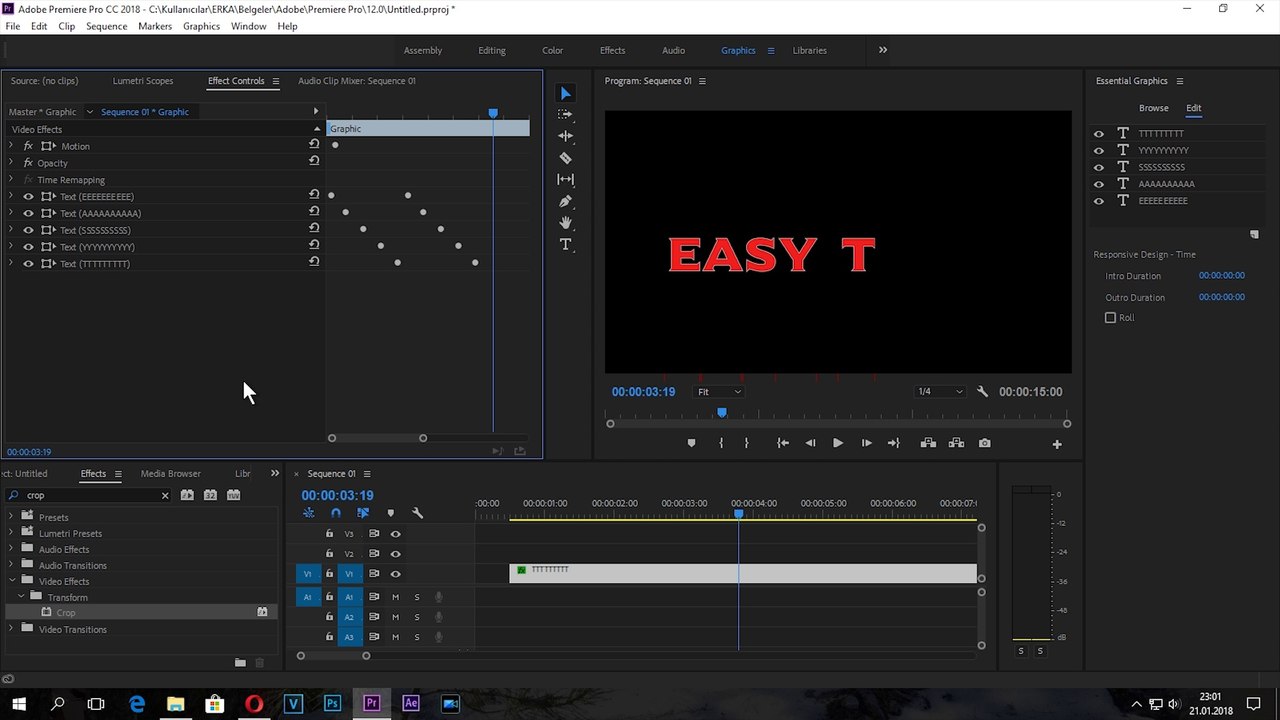
Task: Launch After Effects from the taskbar
Action: click(410, 703)
